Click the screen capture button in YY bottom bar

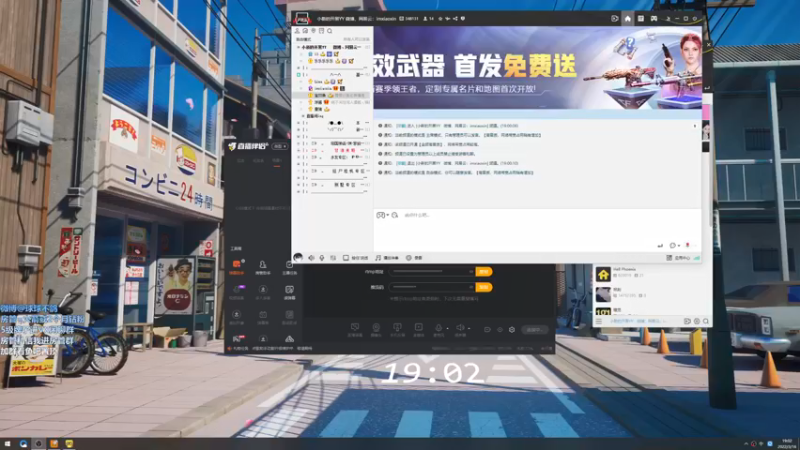(356, 258)
